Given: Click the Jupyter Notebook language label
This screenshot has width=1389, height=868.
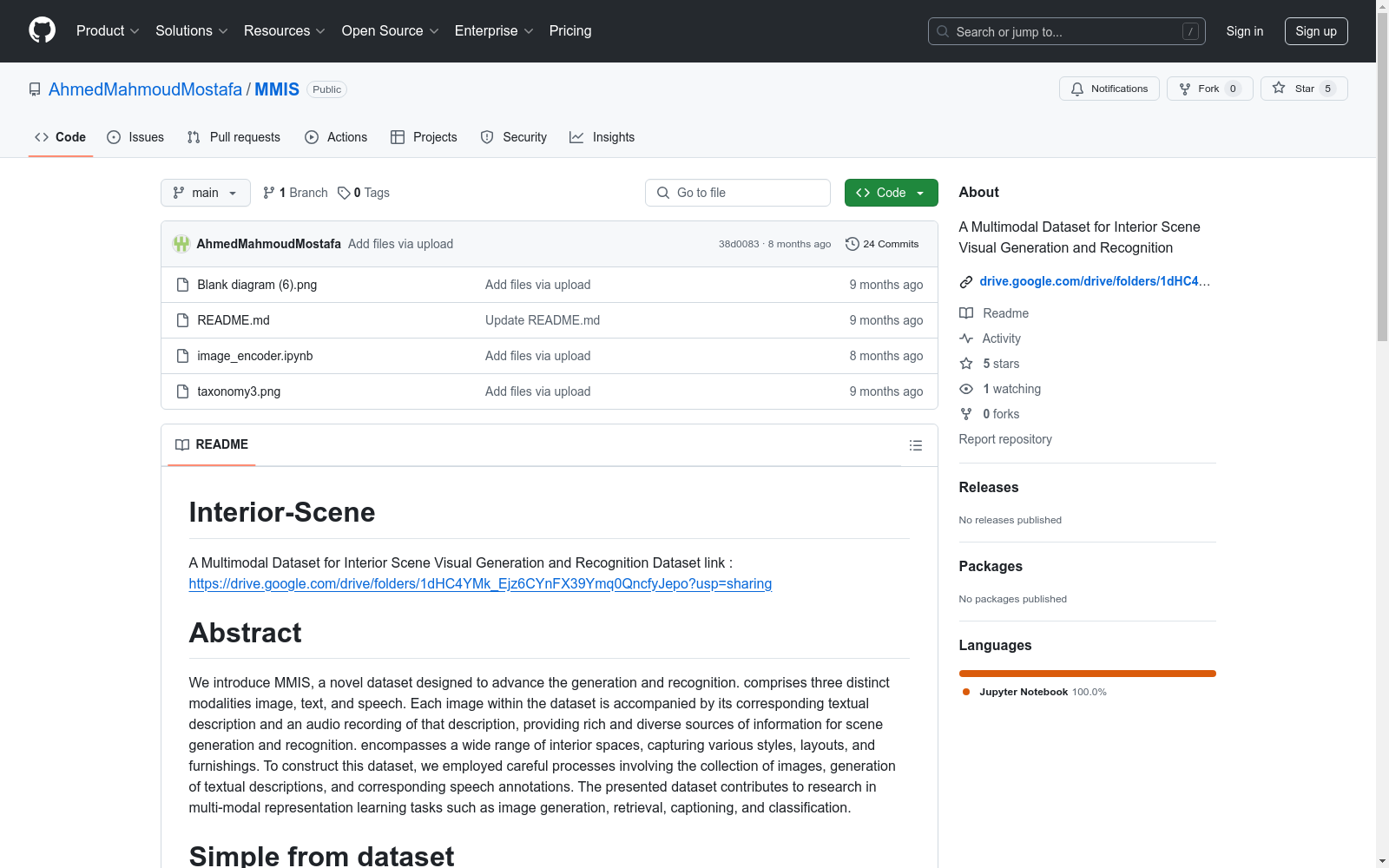Looking at the screenshot, I should point(1024,692).
